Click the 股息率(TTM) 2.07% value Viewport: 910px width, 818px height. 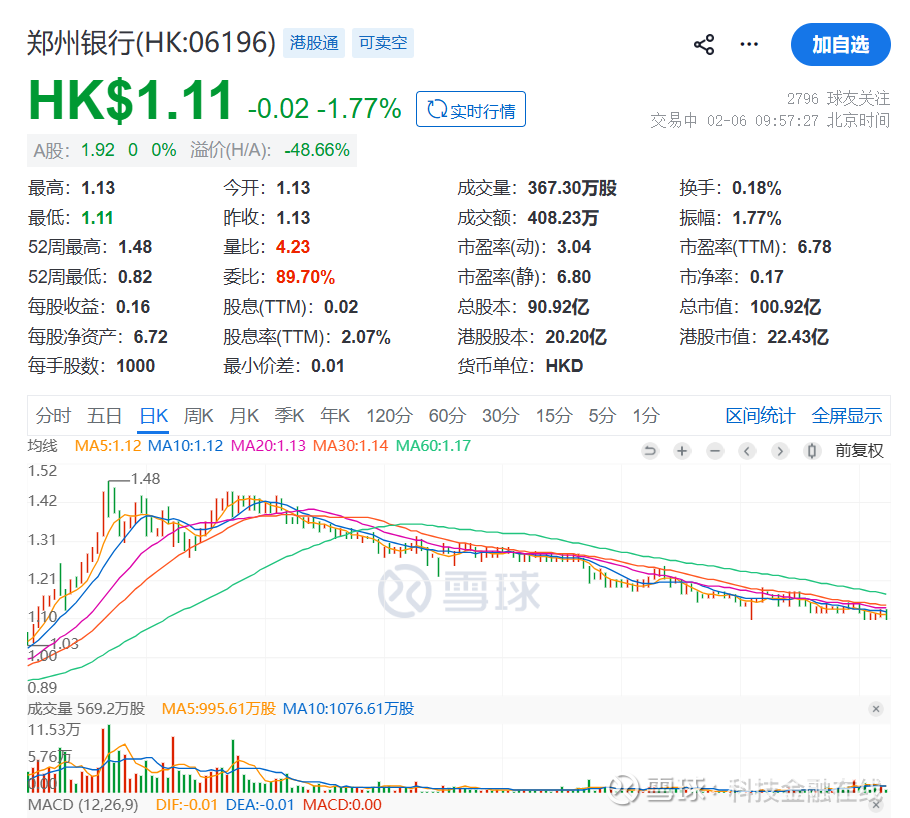(x=366, y=337)
